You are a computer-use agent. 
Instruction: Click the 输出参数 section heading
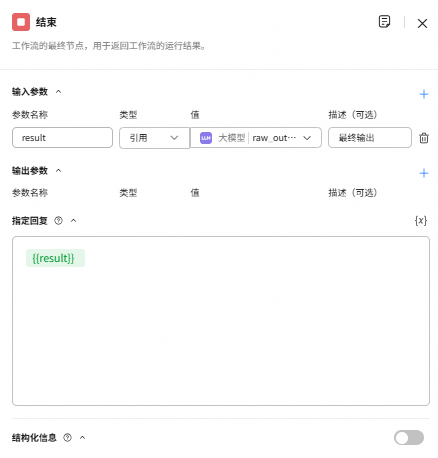pyautogui.click(x=30, y=170)
